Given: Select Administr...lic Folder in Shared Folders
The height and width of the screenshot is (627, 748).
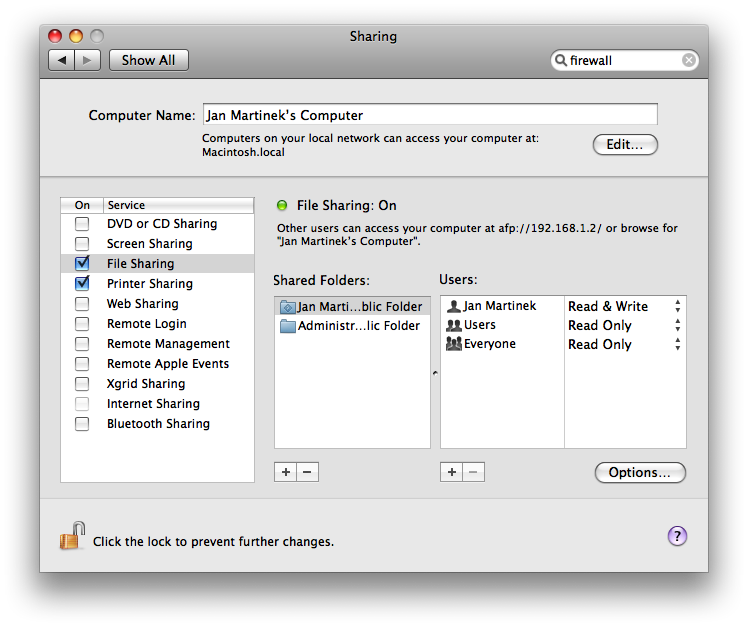Looking at the screenshot, I should (x=353, y=326).
